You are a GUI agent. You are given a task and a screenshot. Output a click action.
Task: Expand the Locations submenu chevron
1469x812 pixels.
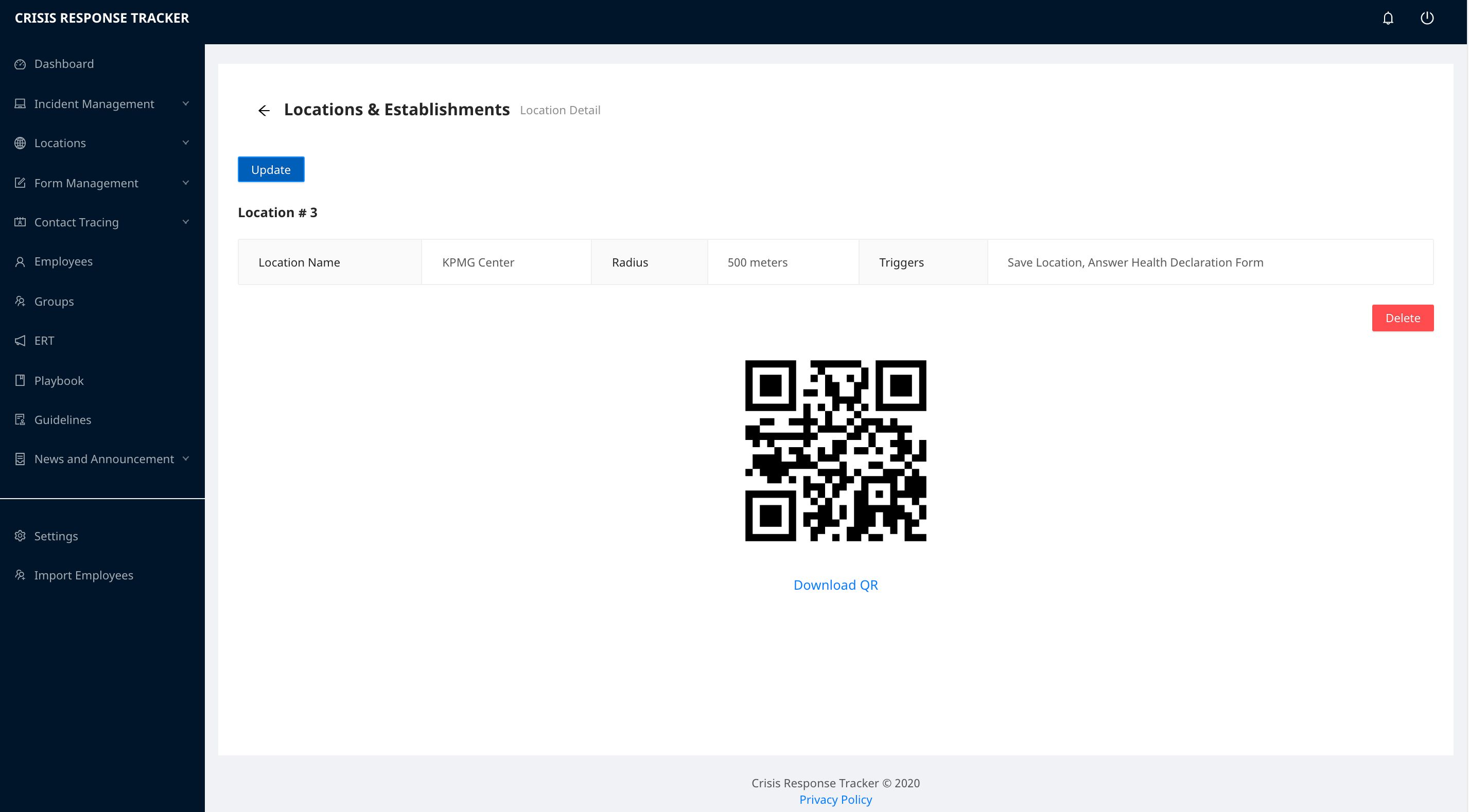coord(185,143)
